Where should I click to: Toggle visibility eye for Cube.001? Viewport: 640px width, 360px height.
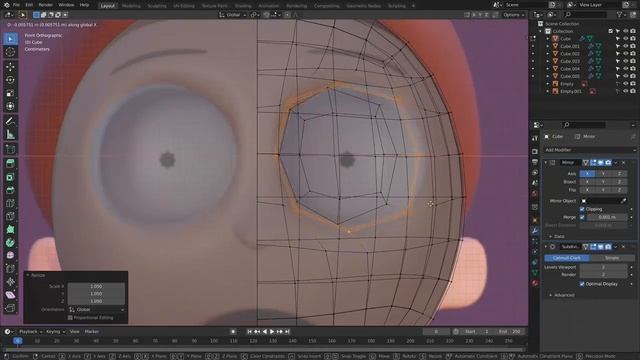click(625, 46)
